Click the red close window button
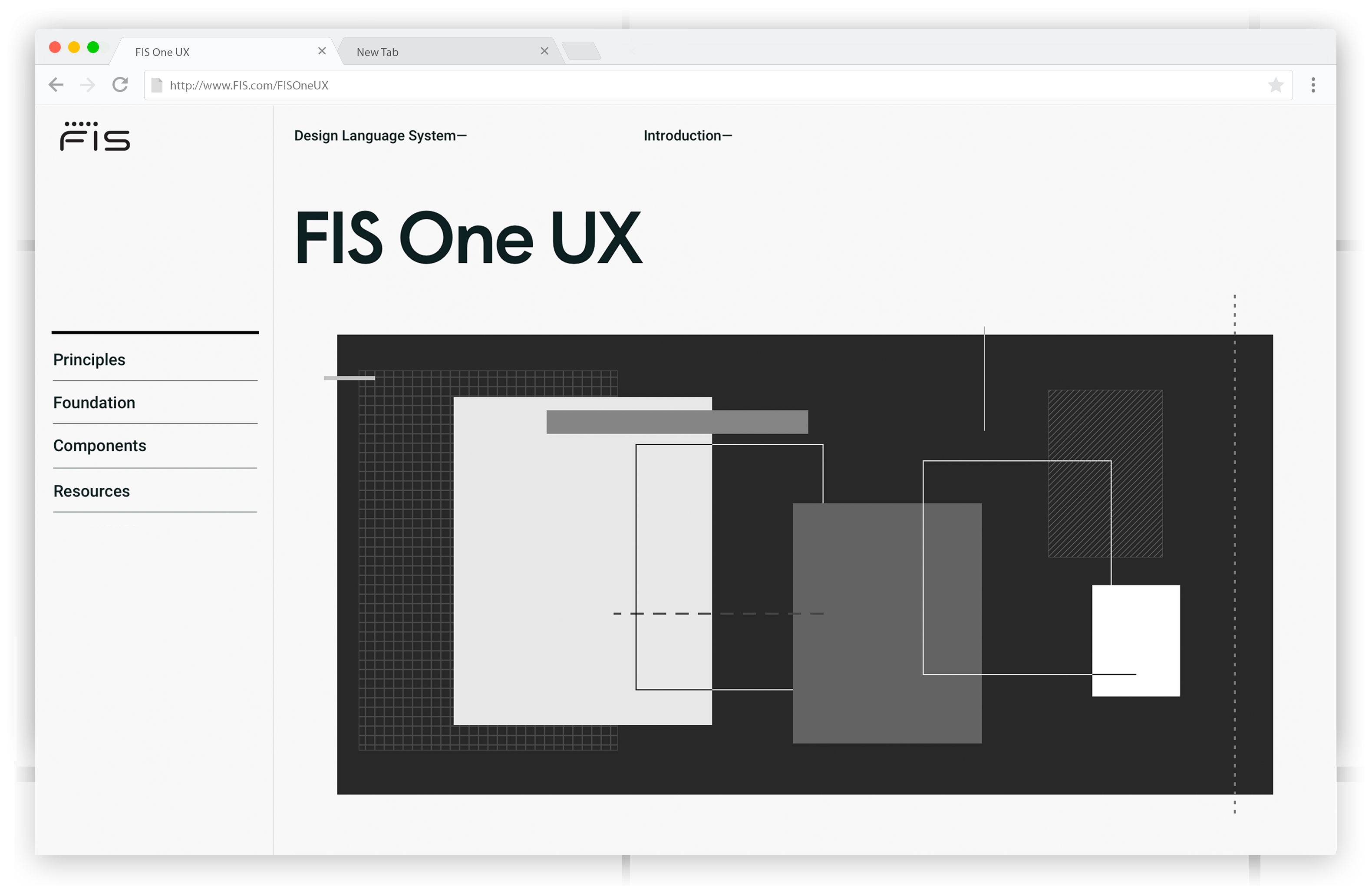The width and height of the screenshot is (1372, 886). click(55, 47)
